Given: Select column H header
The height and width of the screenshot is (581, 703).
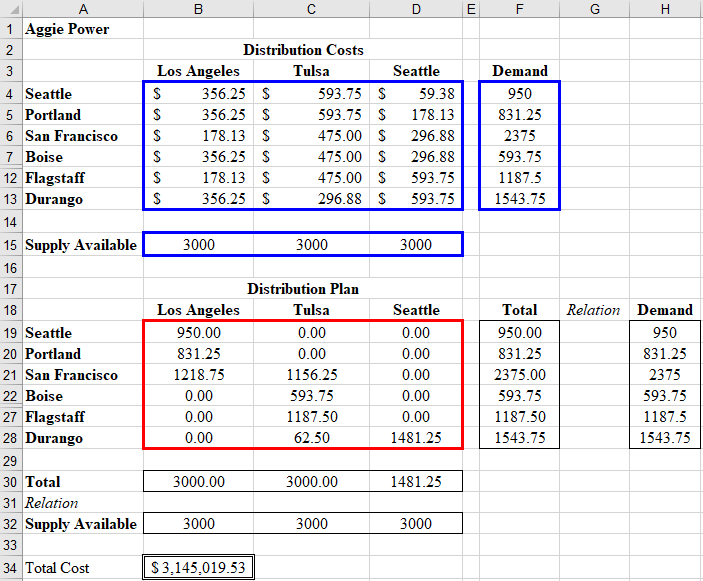Looking at the screenshot, I should coord(665,9).
